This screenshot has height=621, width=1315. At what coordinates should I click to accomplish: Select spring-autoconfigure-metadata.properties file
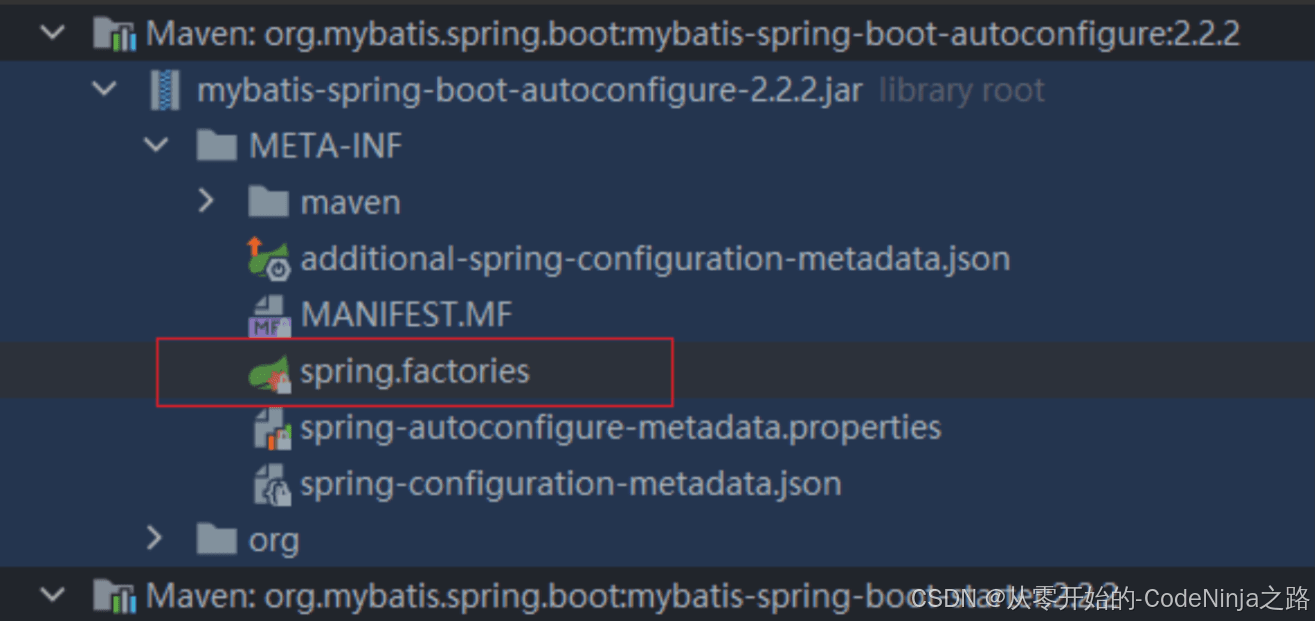(x=621, y=429)
